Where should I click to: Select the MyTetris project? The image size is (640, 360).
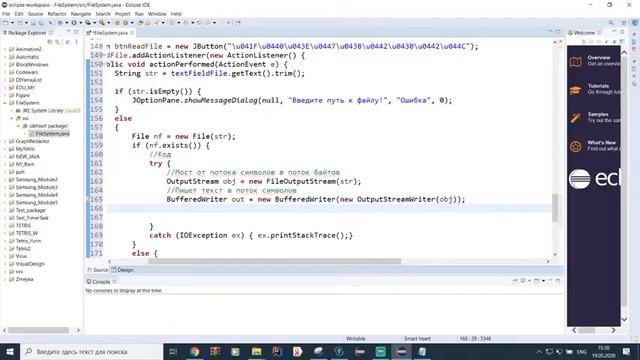pyautogui.click(x=25, y=149)
